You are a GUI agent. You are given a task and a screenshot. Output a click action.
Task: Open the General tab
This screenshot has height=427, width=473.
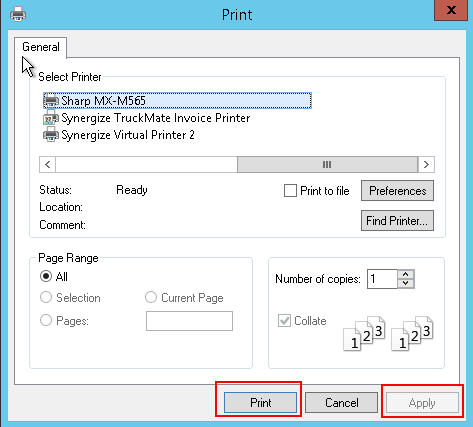pyautogui.click(x=41, y=47)
